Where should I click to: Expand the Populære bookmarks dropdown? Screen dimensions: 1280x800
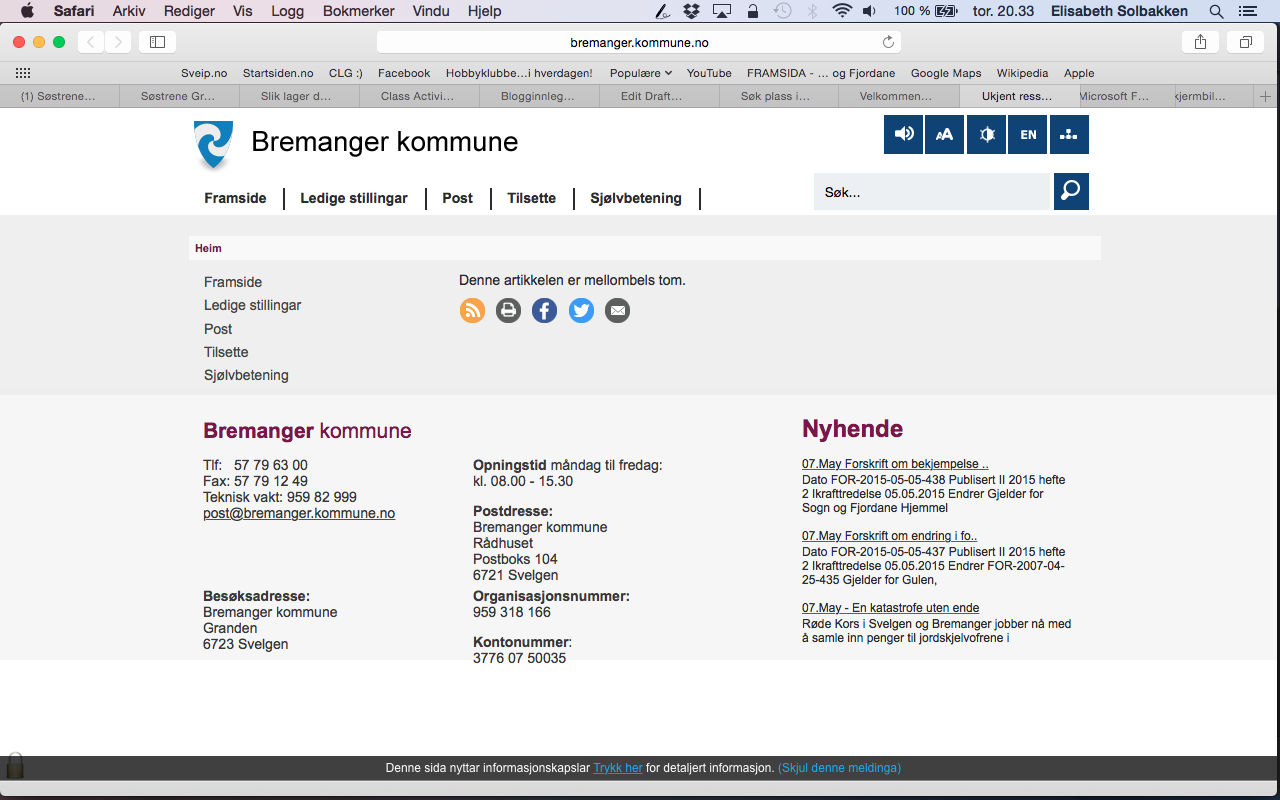click(640, 73)
